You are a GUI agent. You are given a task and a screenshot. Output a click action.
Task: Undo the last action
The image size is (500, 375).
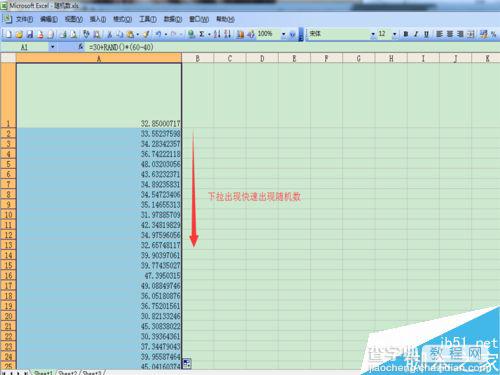159,34
